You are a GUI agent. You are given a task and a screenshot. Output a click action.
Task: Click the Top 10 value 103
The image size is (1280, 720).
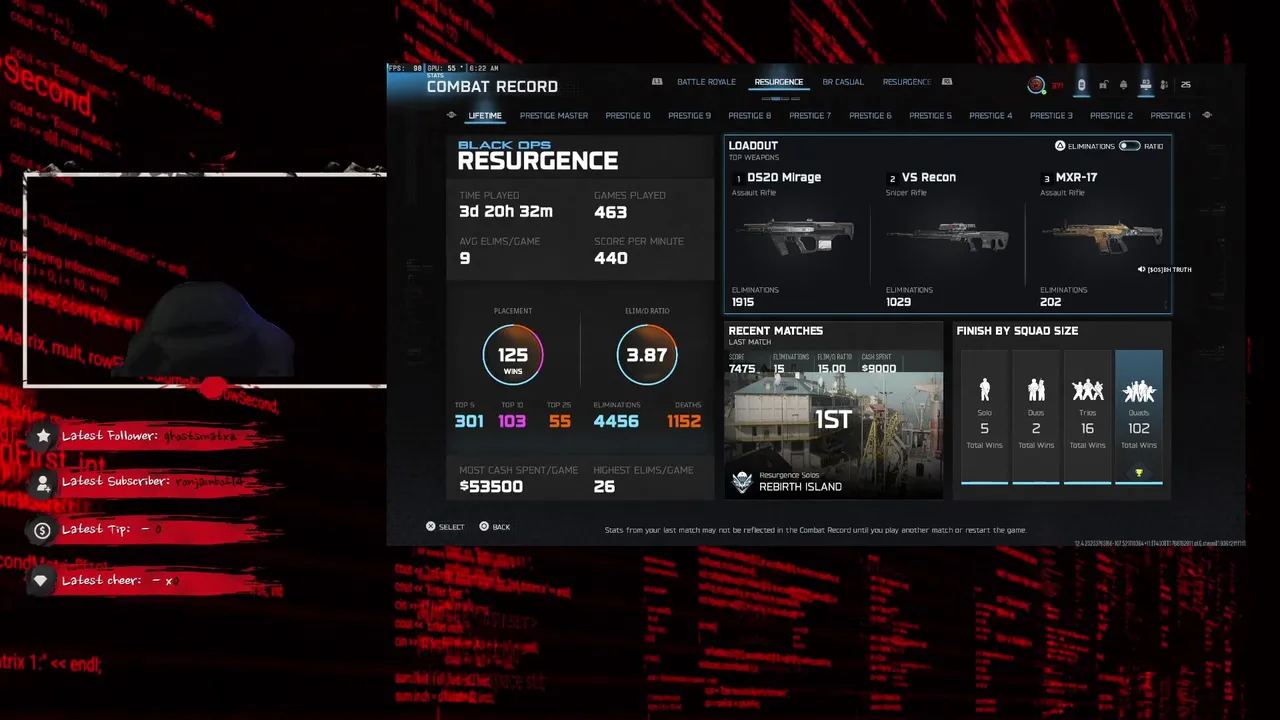click(512, 421)
